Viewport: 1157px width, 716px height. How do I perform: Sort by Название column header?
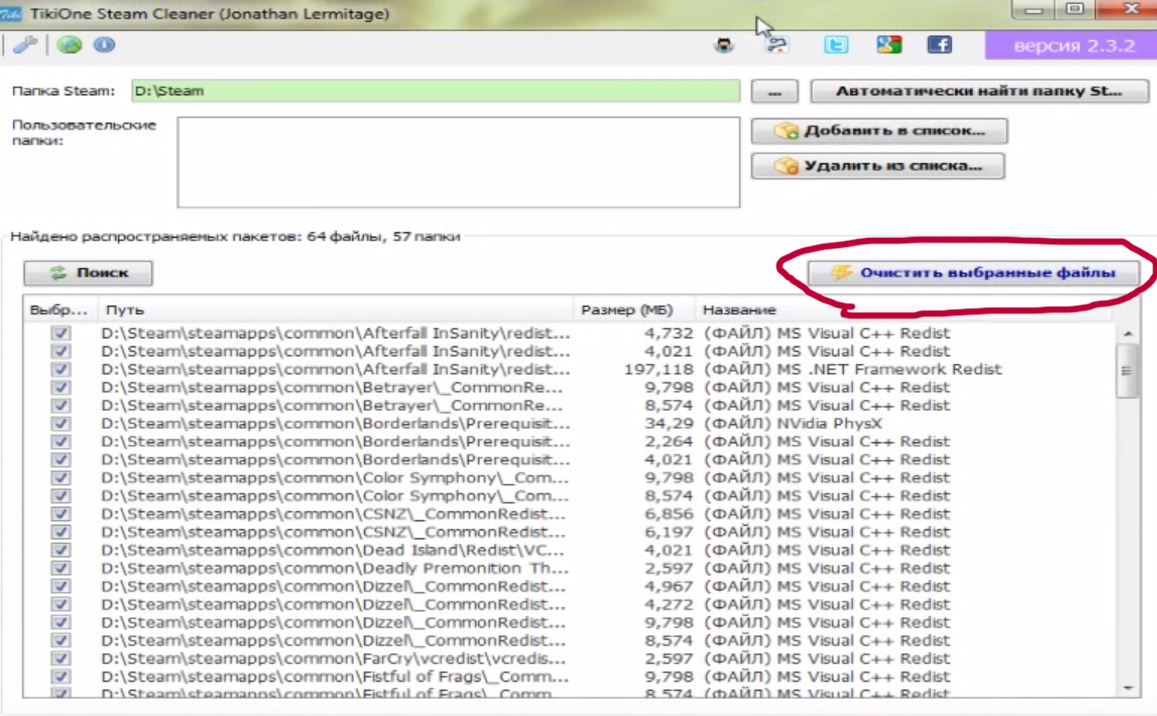pos(904,310)
